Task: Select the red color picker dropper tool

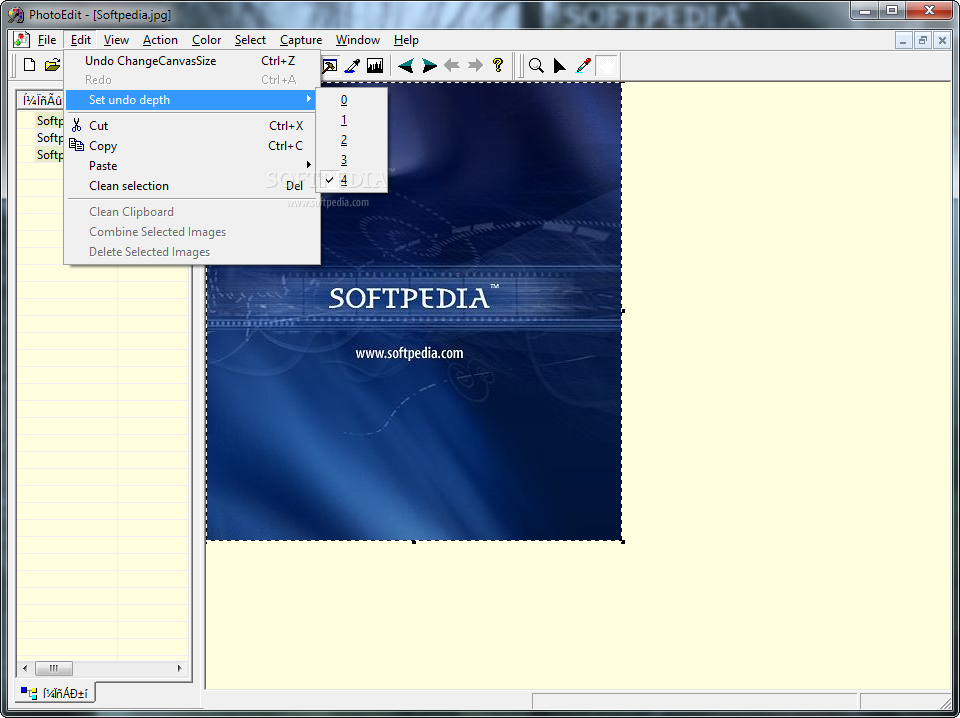Action: 583,65
